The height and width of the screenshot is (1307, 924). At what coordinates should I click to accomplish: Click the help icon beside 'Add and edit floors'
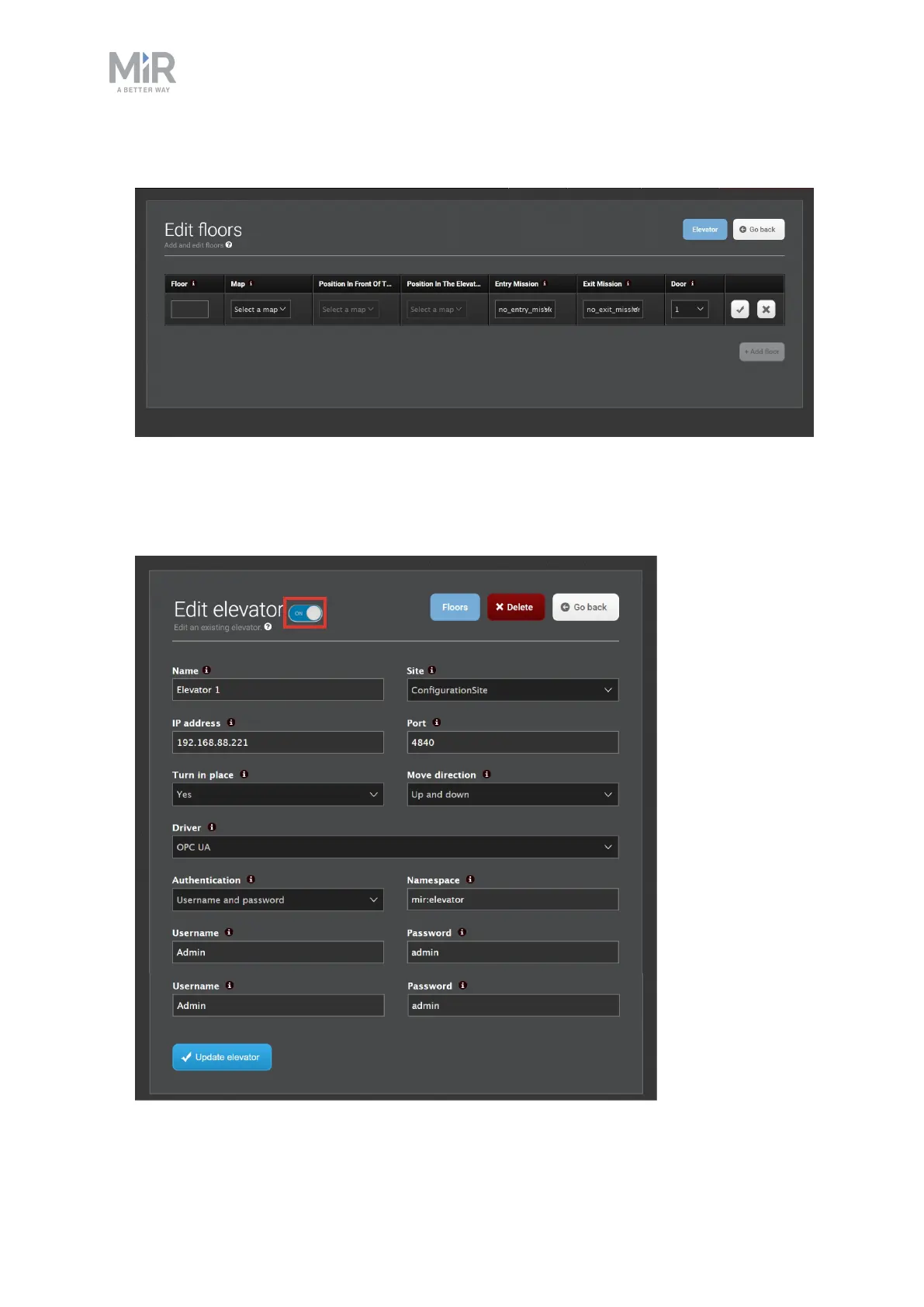click(x=229, y=245)
